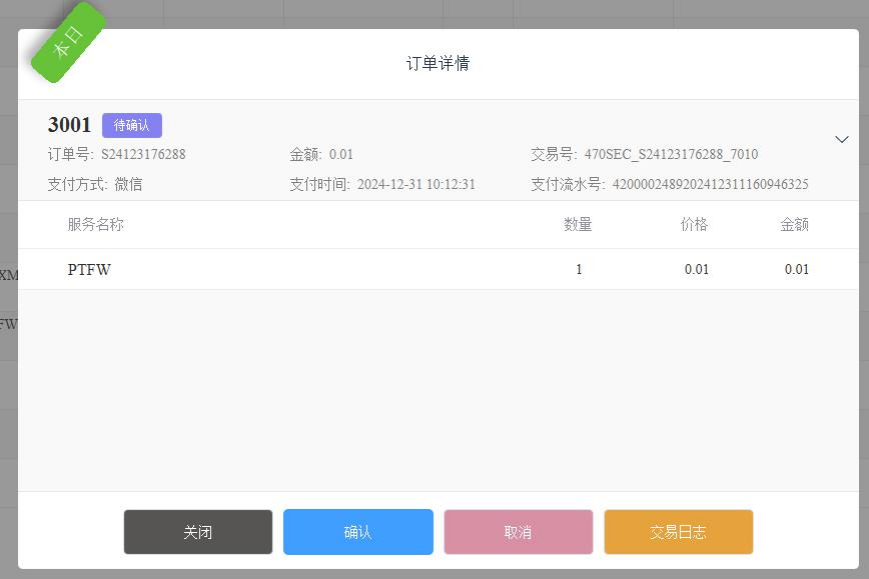869x579 pixels.
Task: Click the 金额 column header in table
Action: pyautogui.click(x=794, y=225)
